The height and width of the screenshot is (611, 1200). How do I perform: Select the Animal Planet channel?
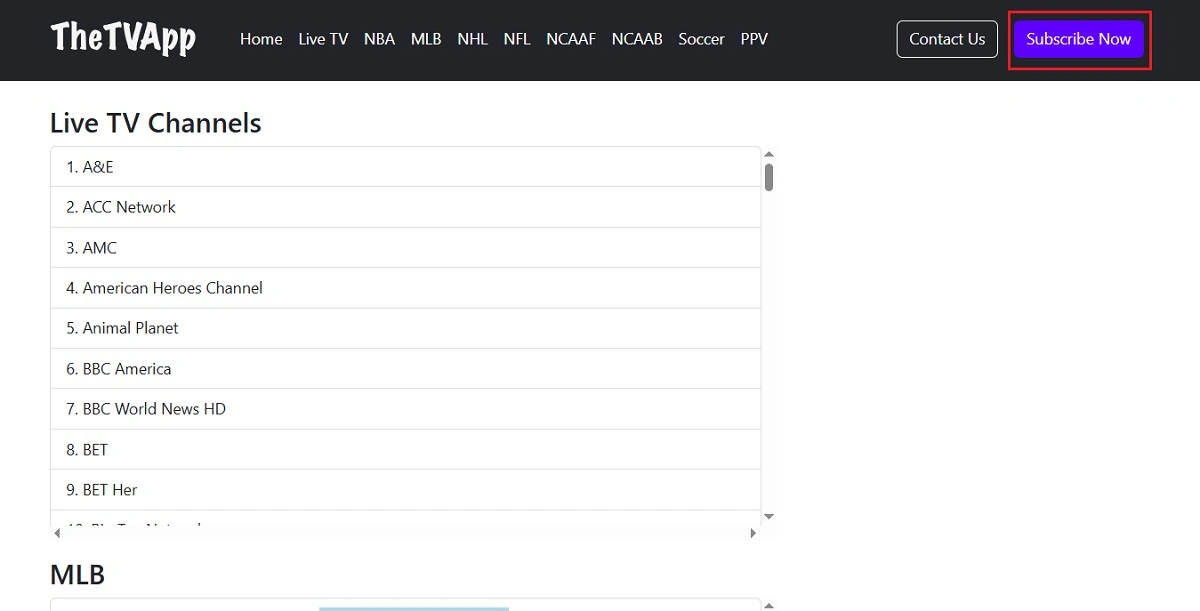(405, 328)
